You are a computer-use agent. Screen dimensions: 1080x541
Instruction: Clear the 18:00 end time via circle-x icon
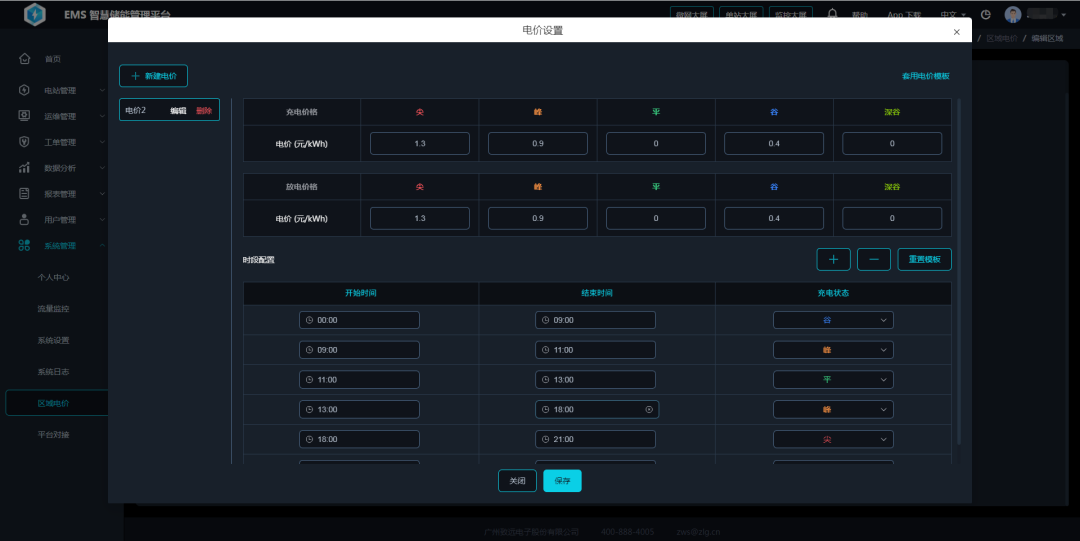pyautogui.click(x=649, y=410)
